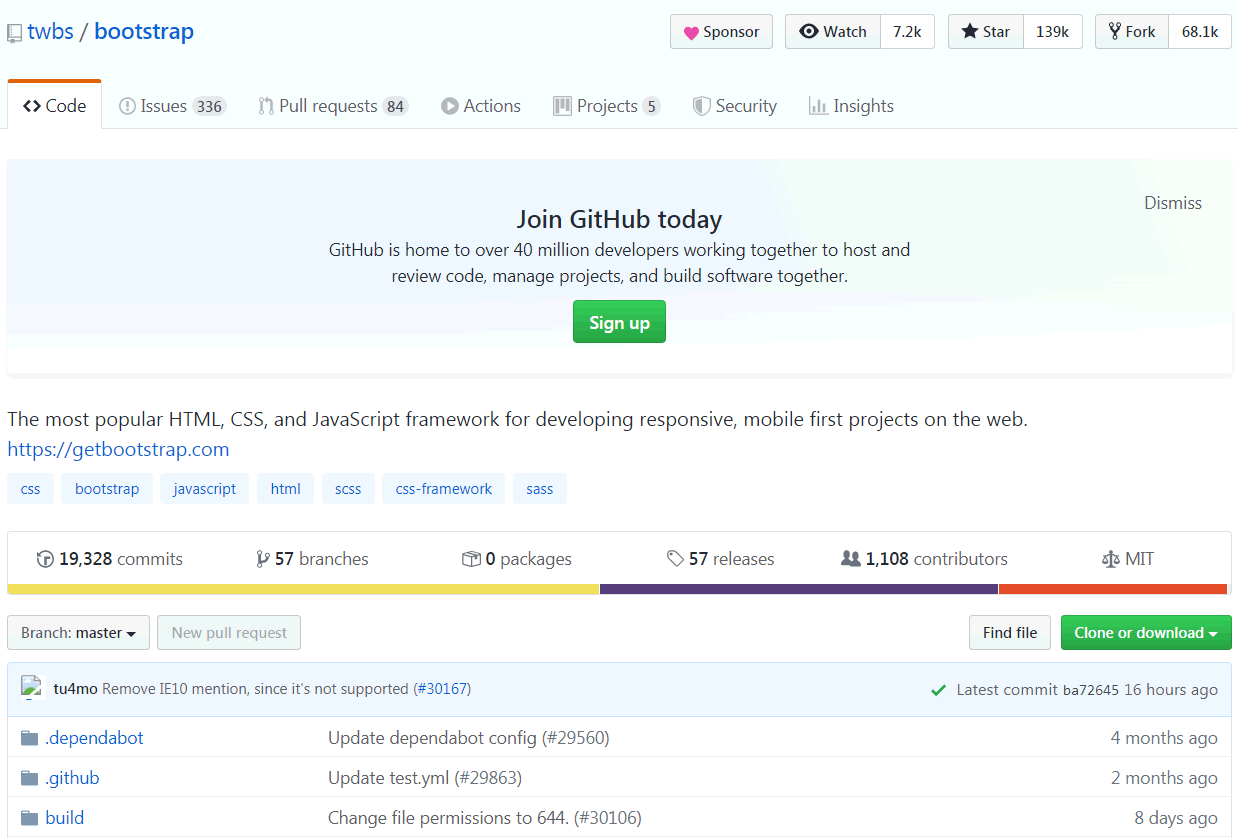Image resolution: width=1238 pixels, height=838 pixels.
Task: Open the twbs owner link
Action: 50,32
